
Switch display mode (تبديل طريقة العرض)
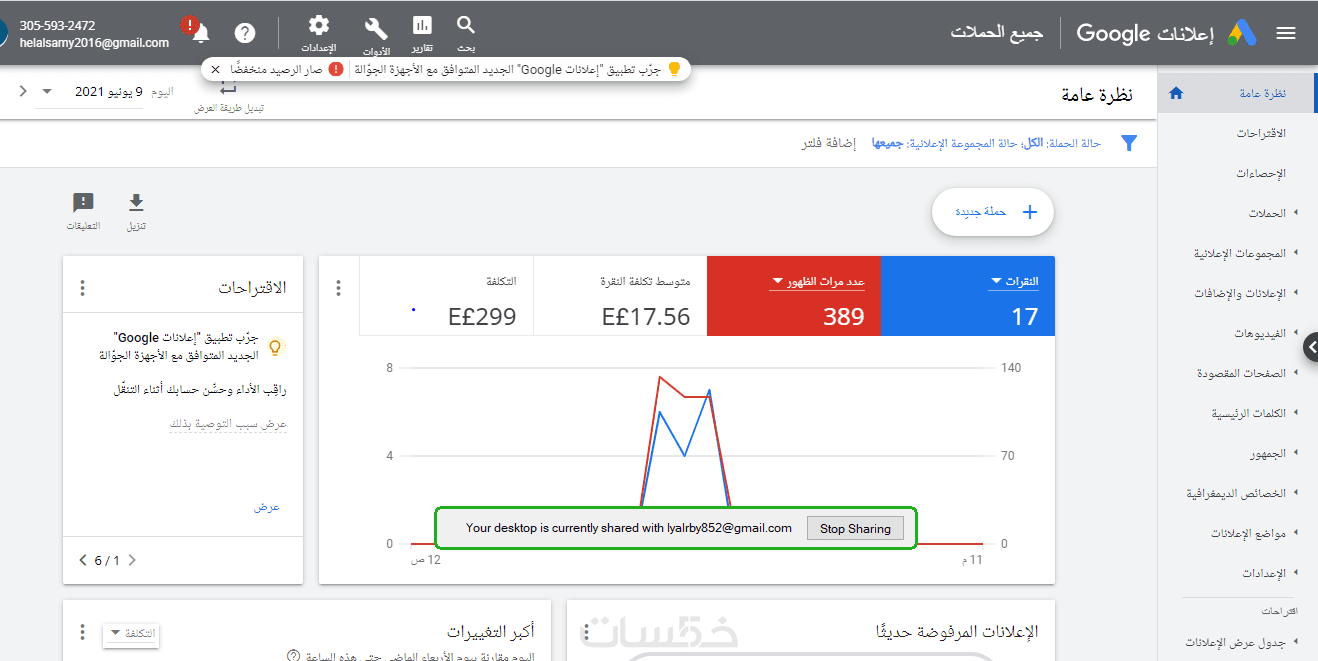[x=229, y=97]
